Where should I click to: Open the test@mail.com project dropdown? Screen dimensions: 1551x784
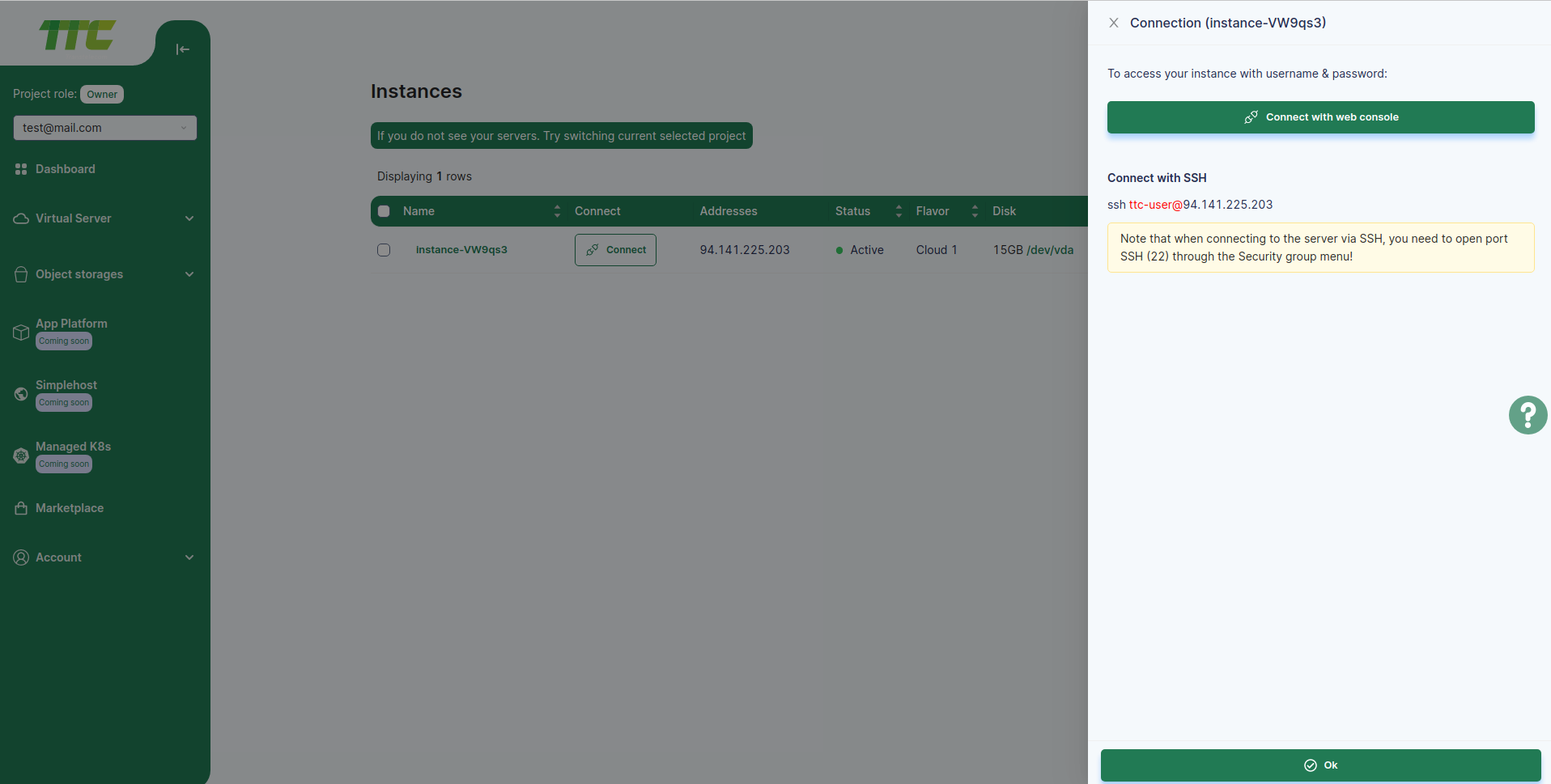coord(105,128)
